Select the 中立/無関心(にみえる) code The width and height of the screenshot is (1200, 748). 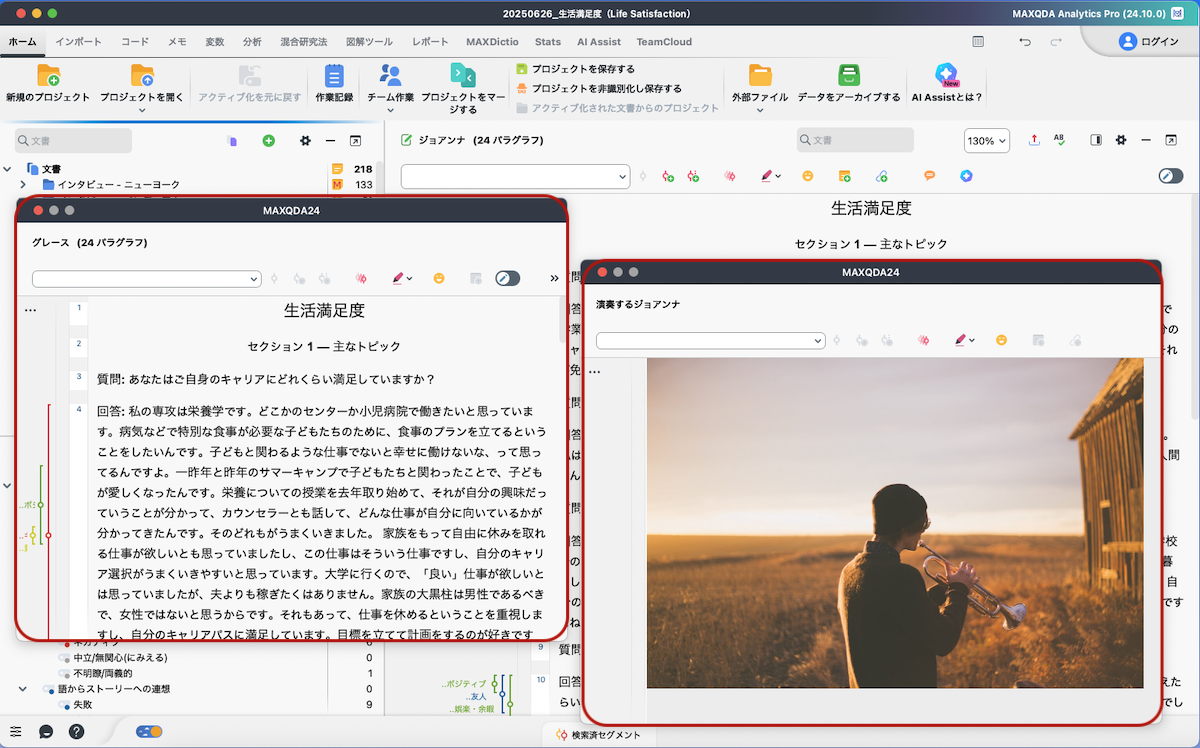(120, 657)
